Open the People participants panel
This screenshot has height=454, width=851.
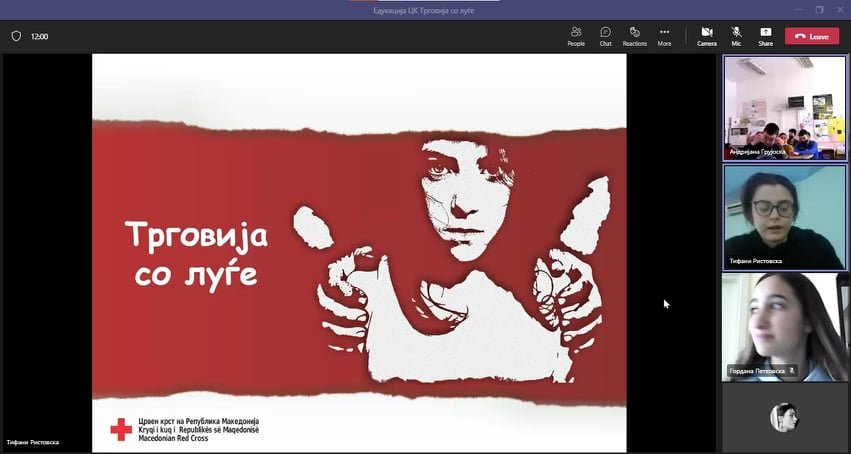tap(576, 36)
